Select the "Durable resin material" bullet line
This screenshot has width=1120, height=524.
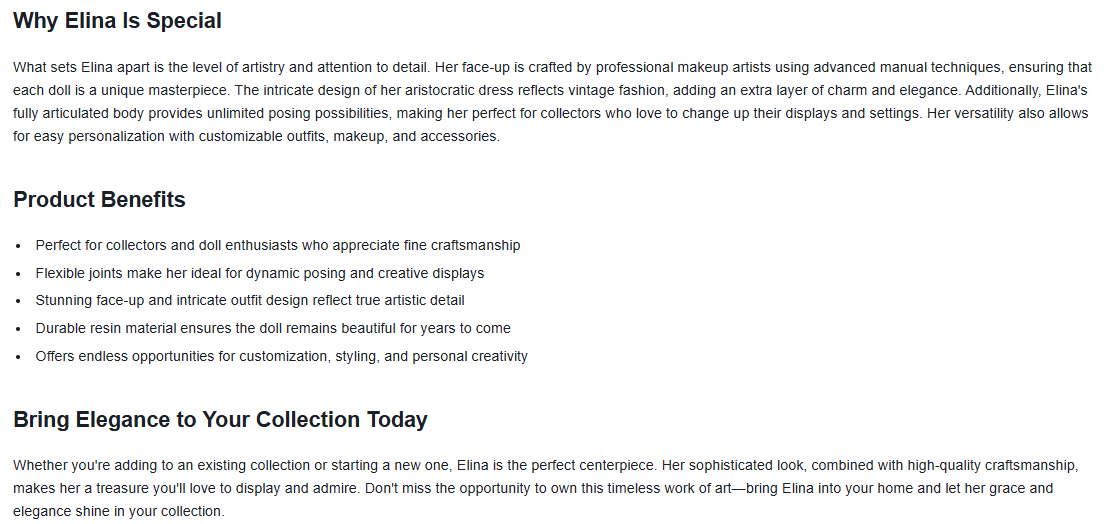pyautogui.click(x=272, y=328)
